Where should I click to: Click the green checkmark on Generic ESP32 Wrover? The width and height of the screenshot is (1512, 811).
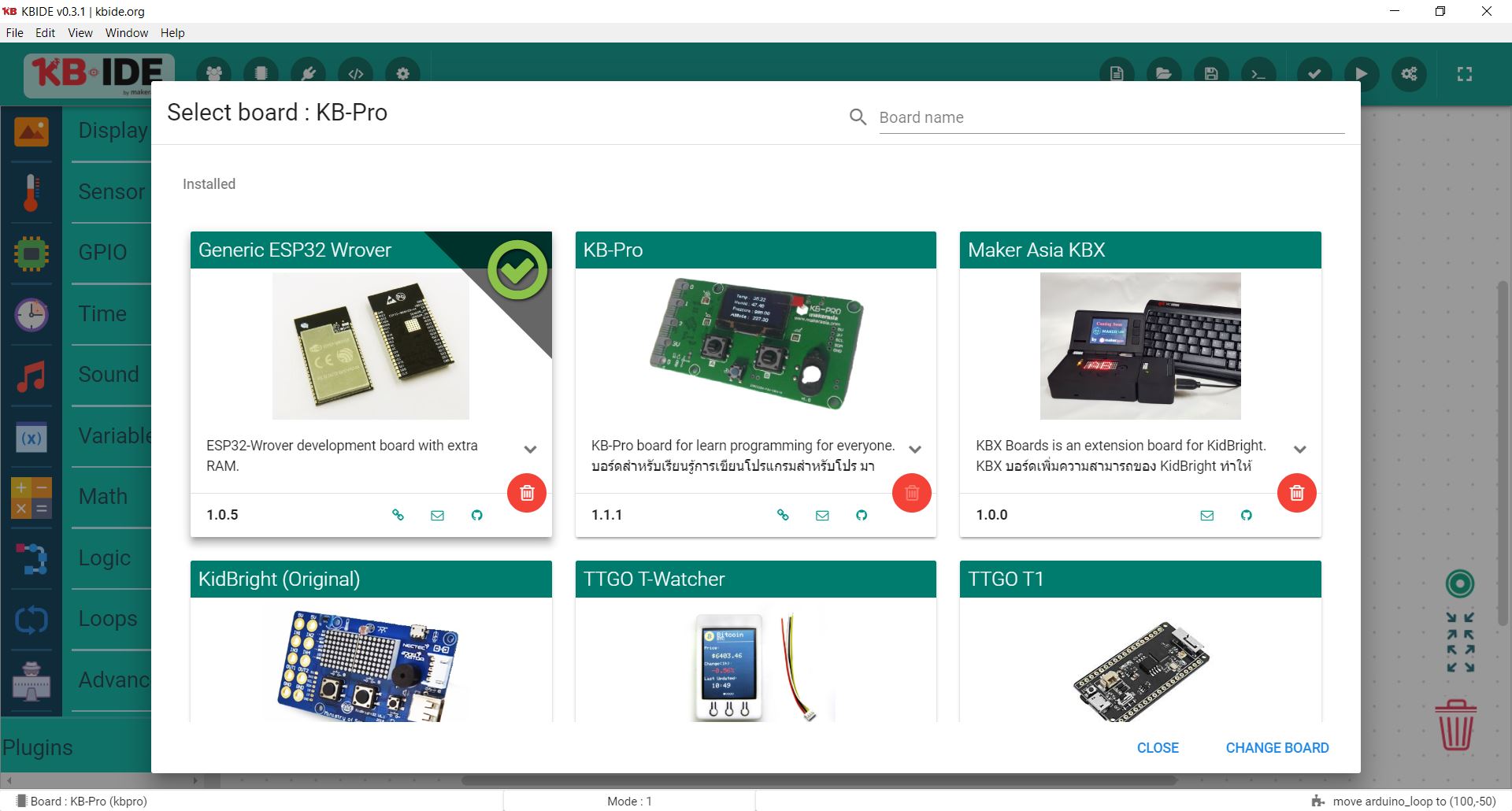point(517,269)
